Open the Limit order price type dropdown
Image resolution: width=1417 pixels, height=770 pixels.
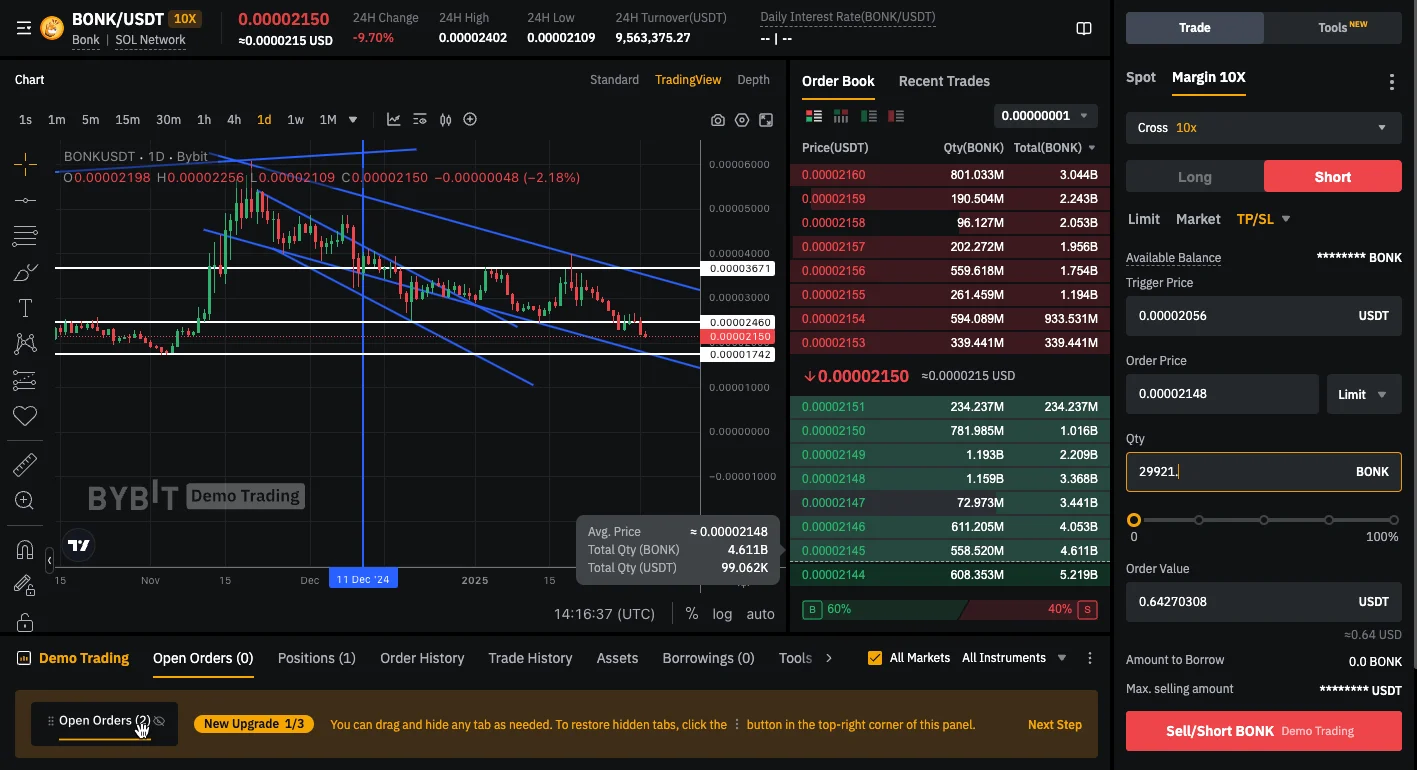[x=1364, y=394]
